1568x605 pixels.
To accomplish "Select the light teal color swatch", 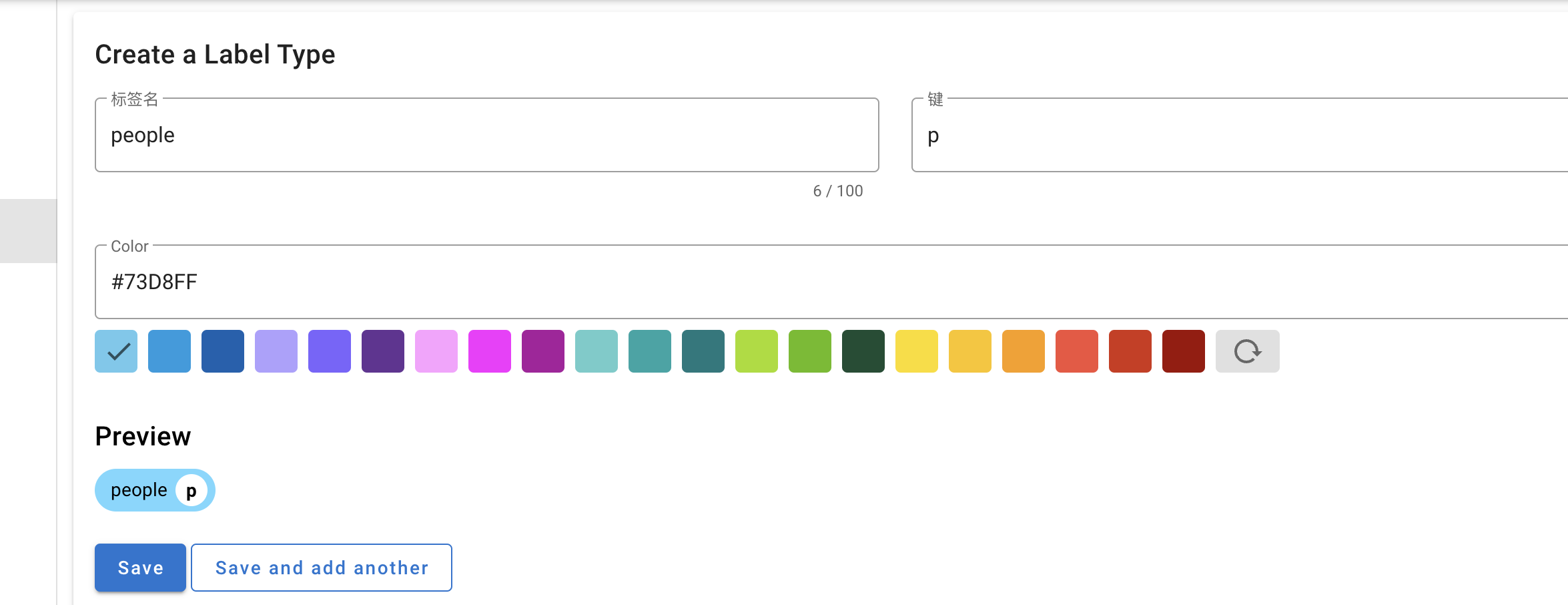I will click(x=597, y=351).
